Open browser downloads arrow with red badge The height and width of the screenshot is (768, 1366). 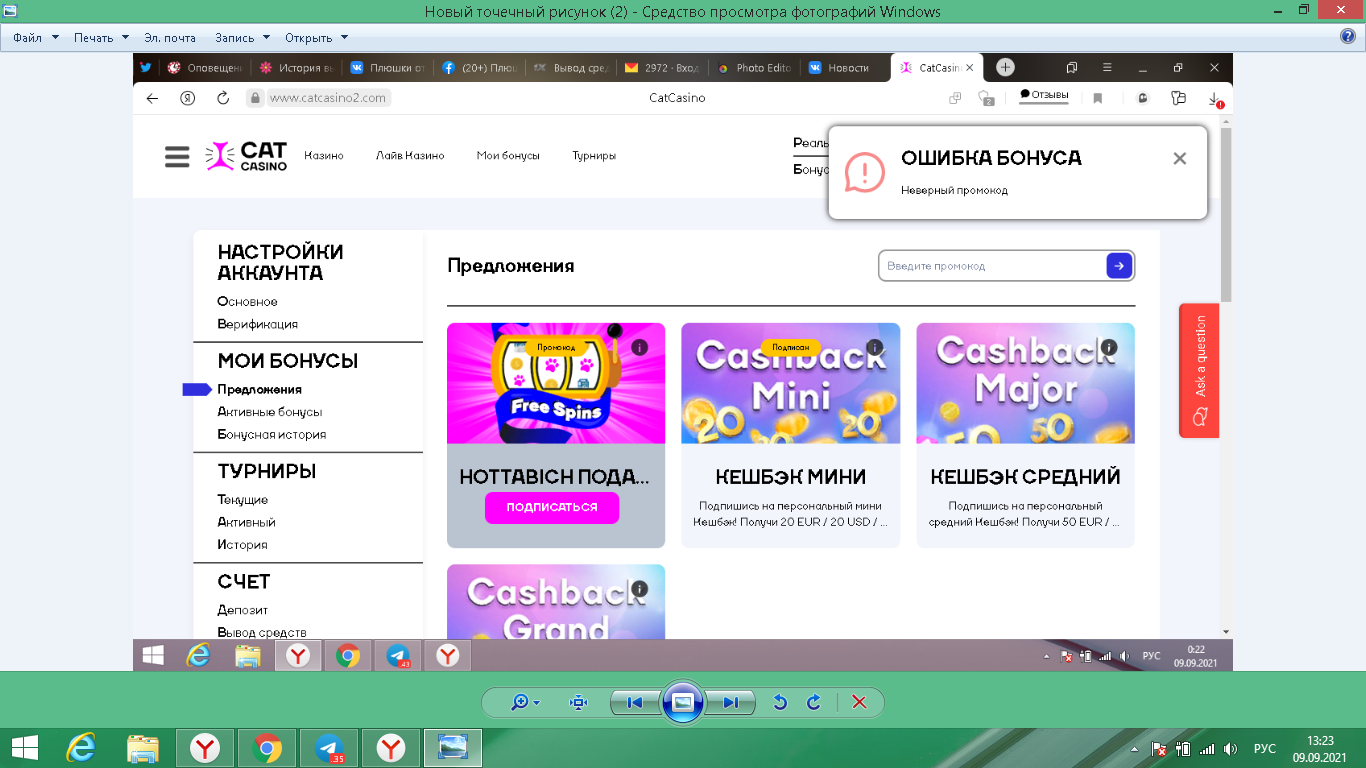coord(1214,98)
